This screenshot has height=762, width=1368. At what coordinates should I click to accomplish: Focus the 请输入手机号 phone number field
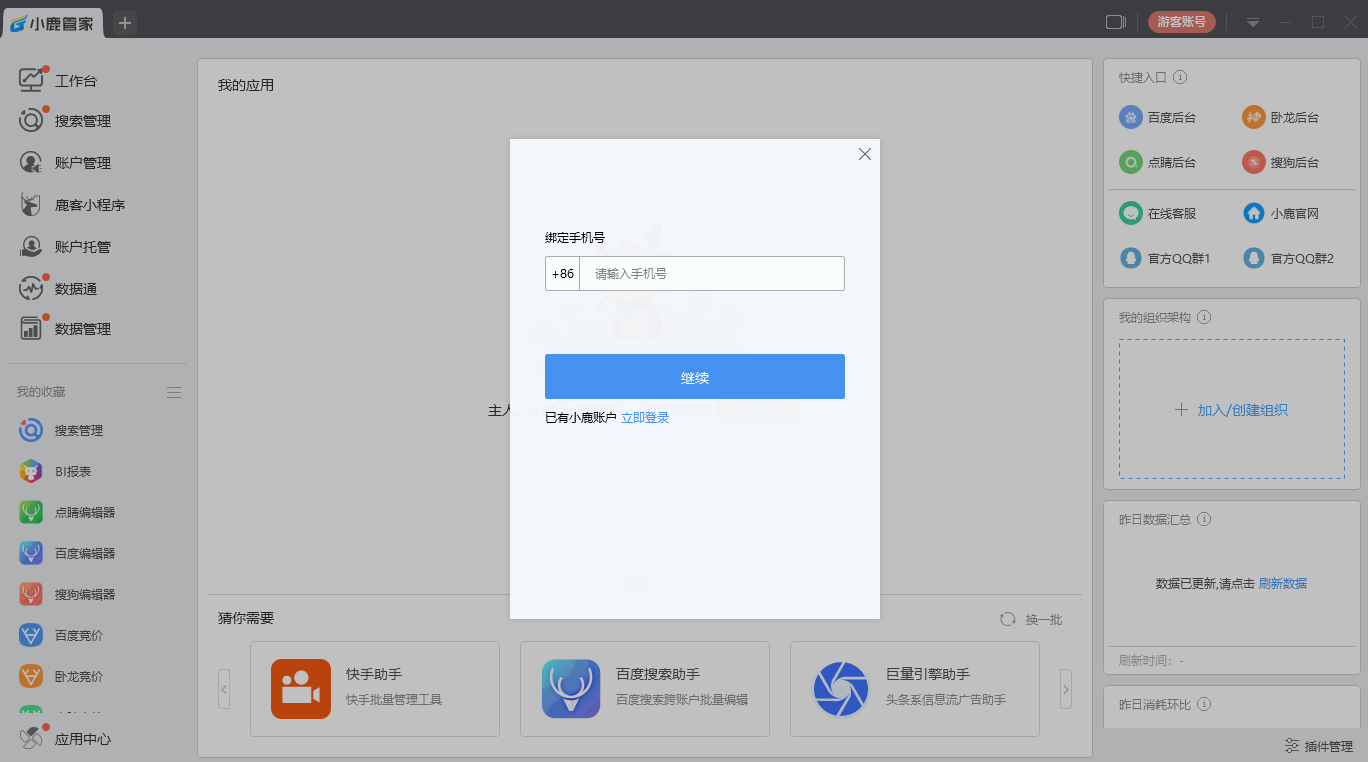pyautogui.click(x=712, y=274)
